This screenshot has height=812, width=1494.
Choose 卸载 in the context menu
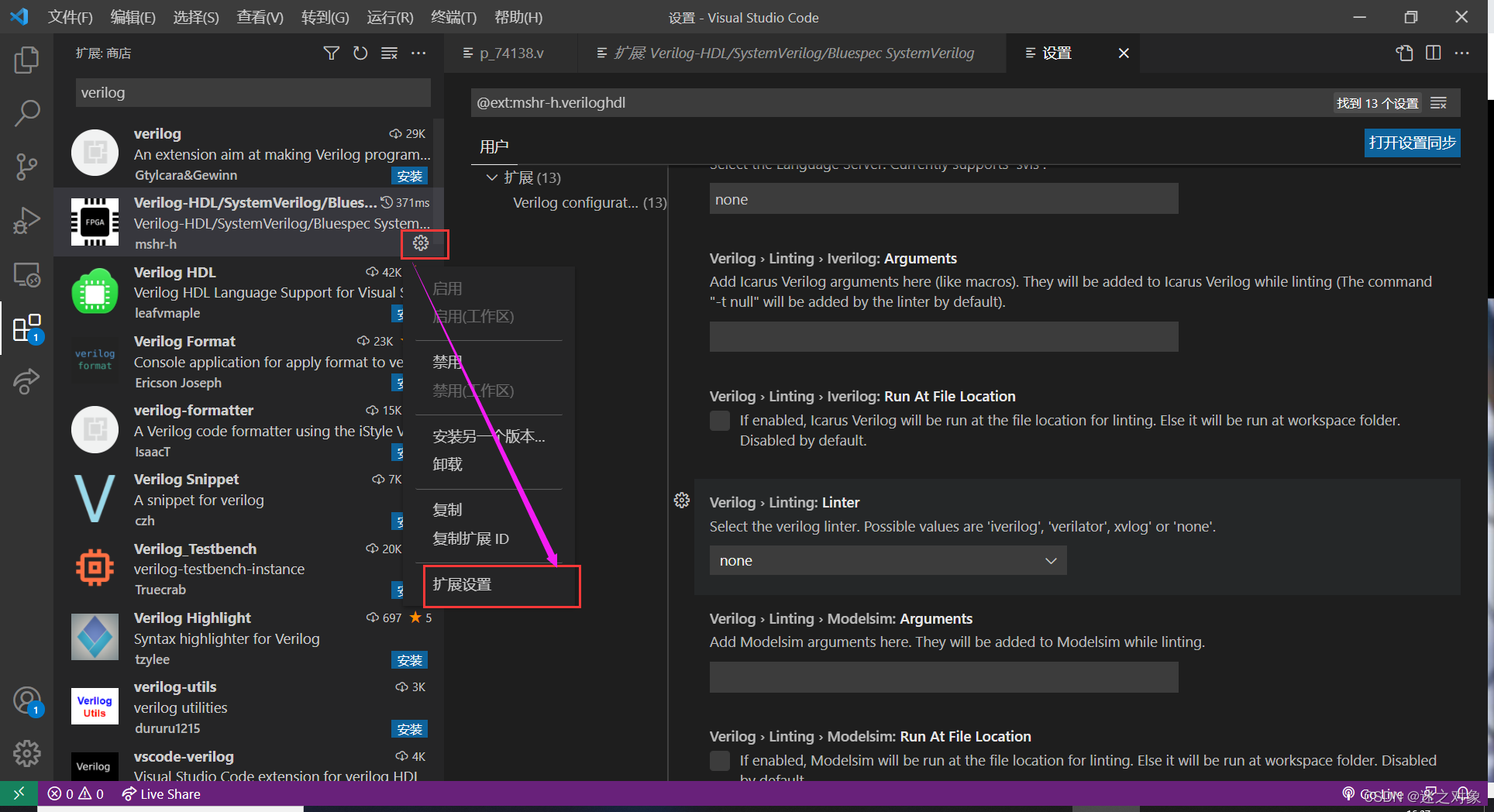coord(447,464)
